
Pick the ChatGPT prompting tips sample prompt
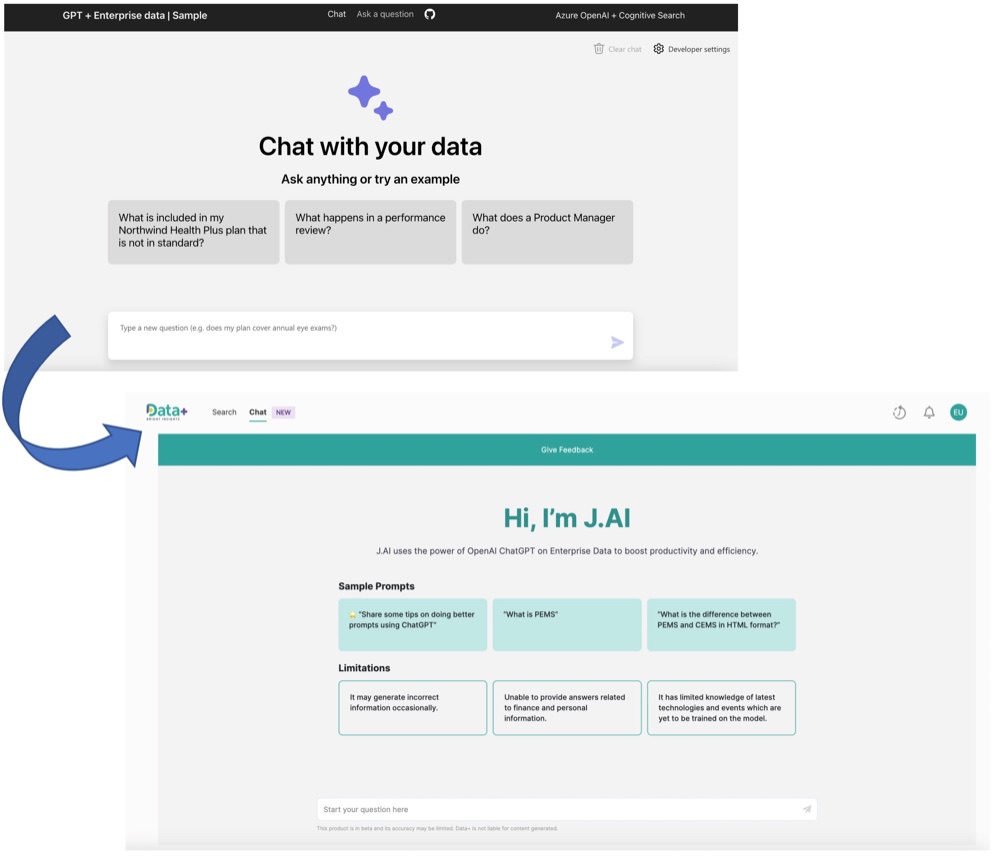(x=413, y=625)
